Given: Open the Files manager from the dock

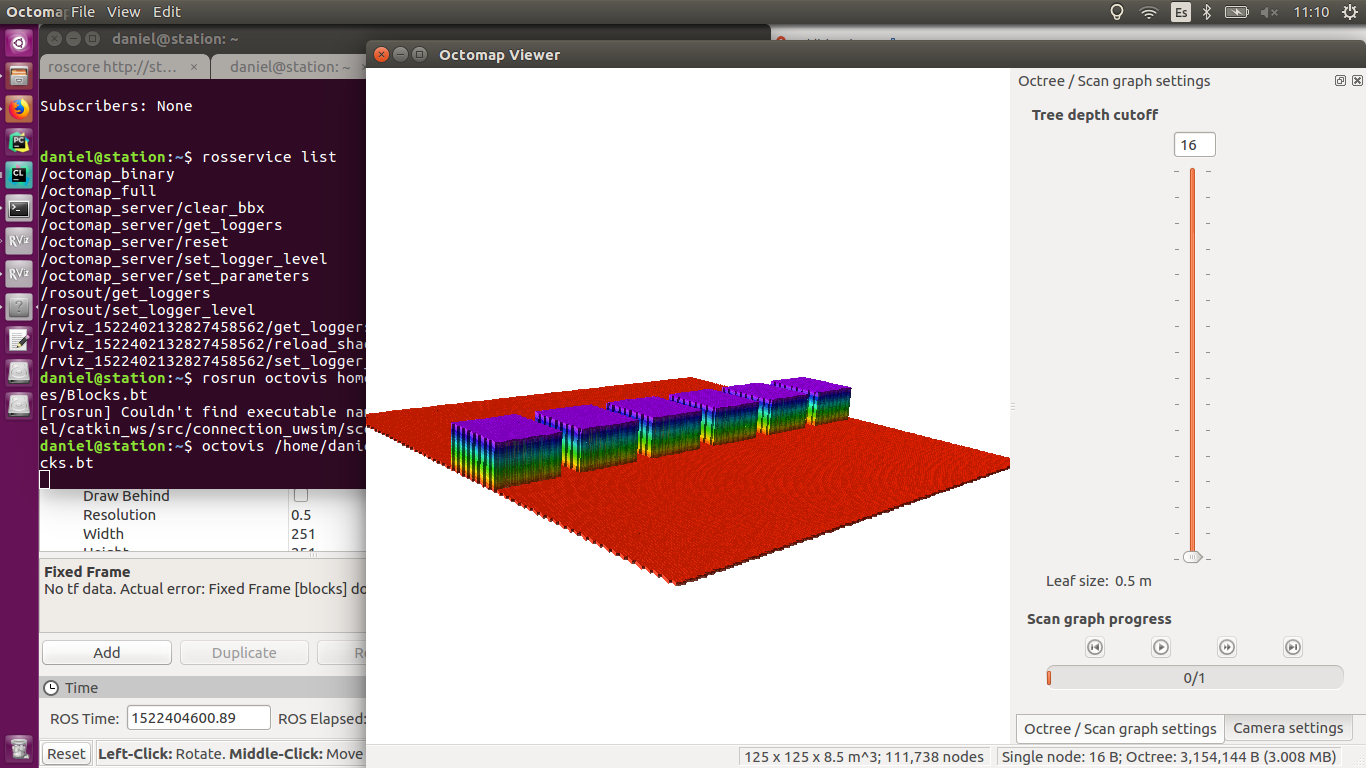Looking at the screenshot, I should [19, 75].
